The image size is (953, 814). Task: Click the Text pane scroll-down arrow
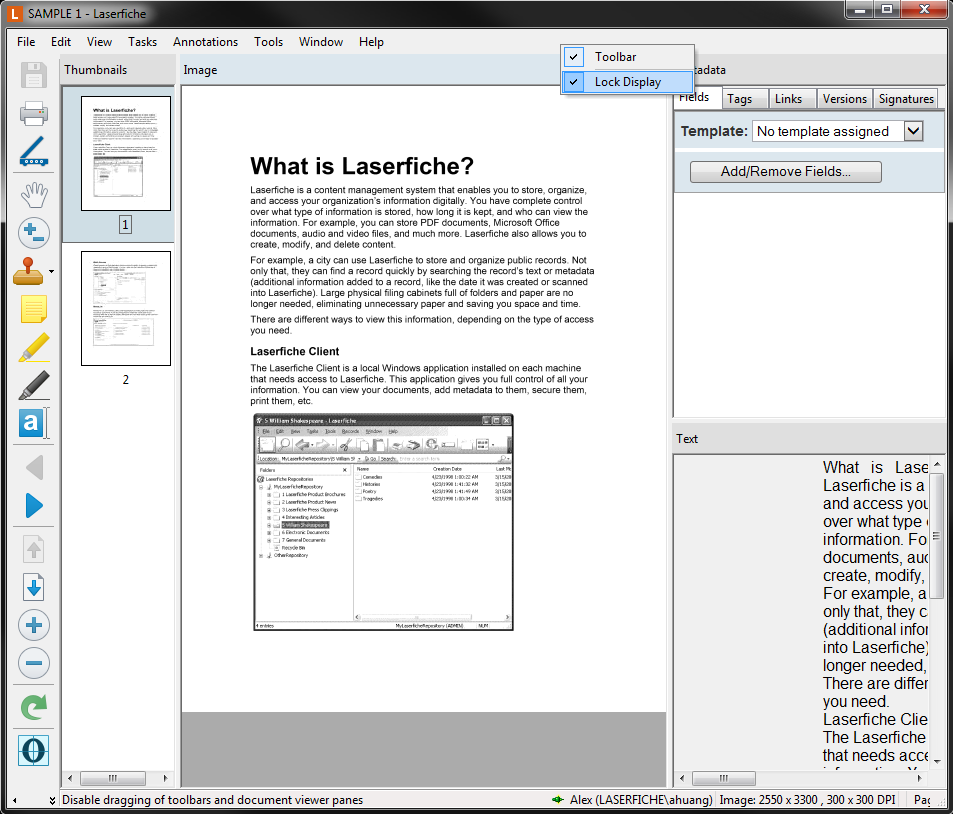(937, 761)
